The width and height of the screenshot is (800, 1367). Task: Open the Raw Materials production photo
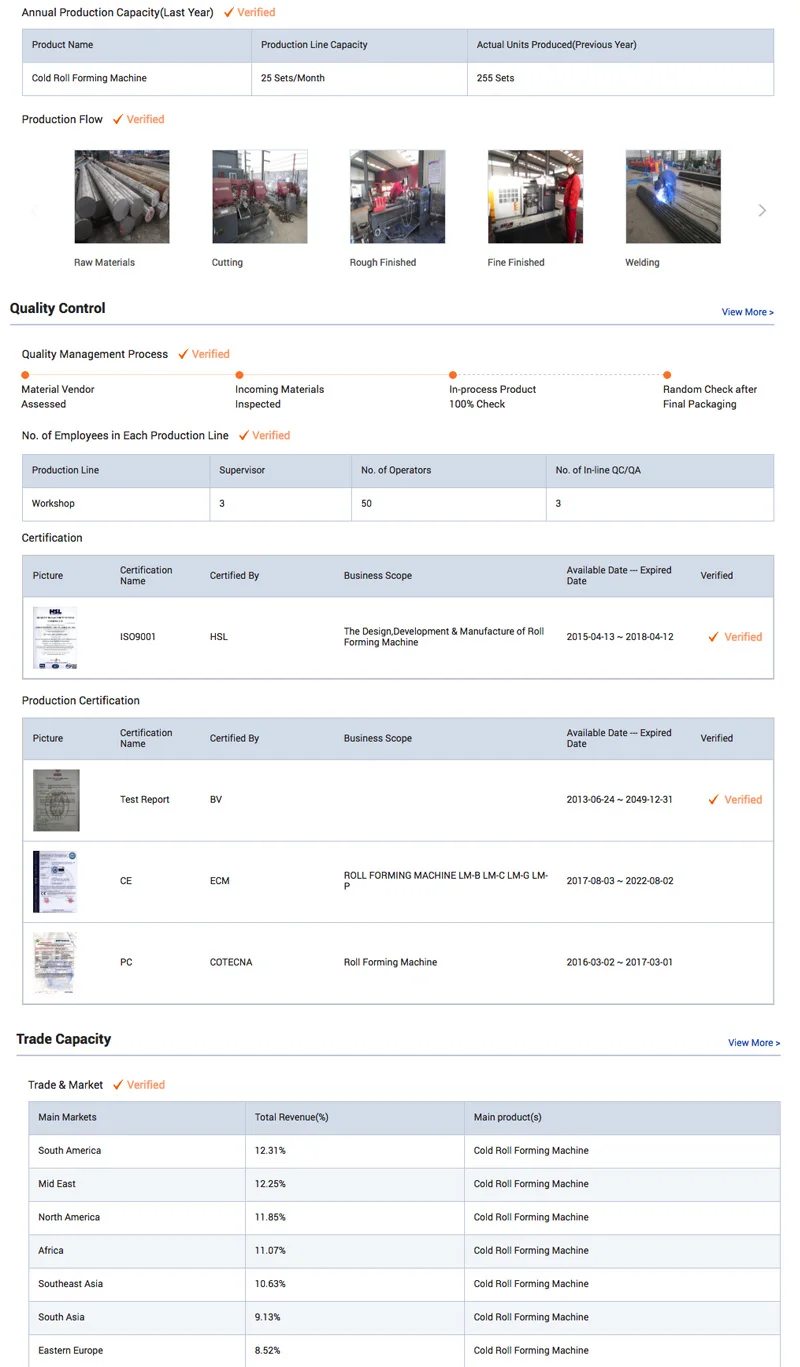click(122, 197)
